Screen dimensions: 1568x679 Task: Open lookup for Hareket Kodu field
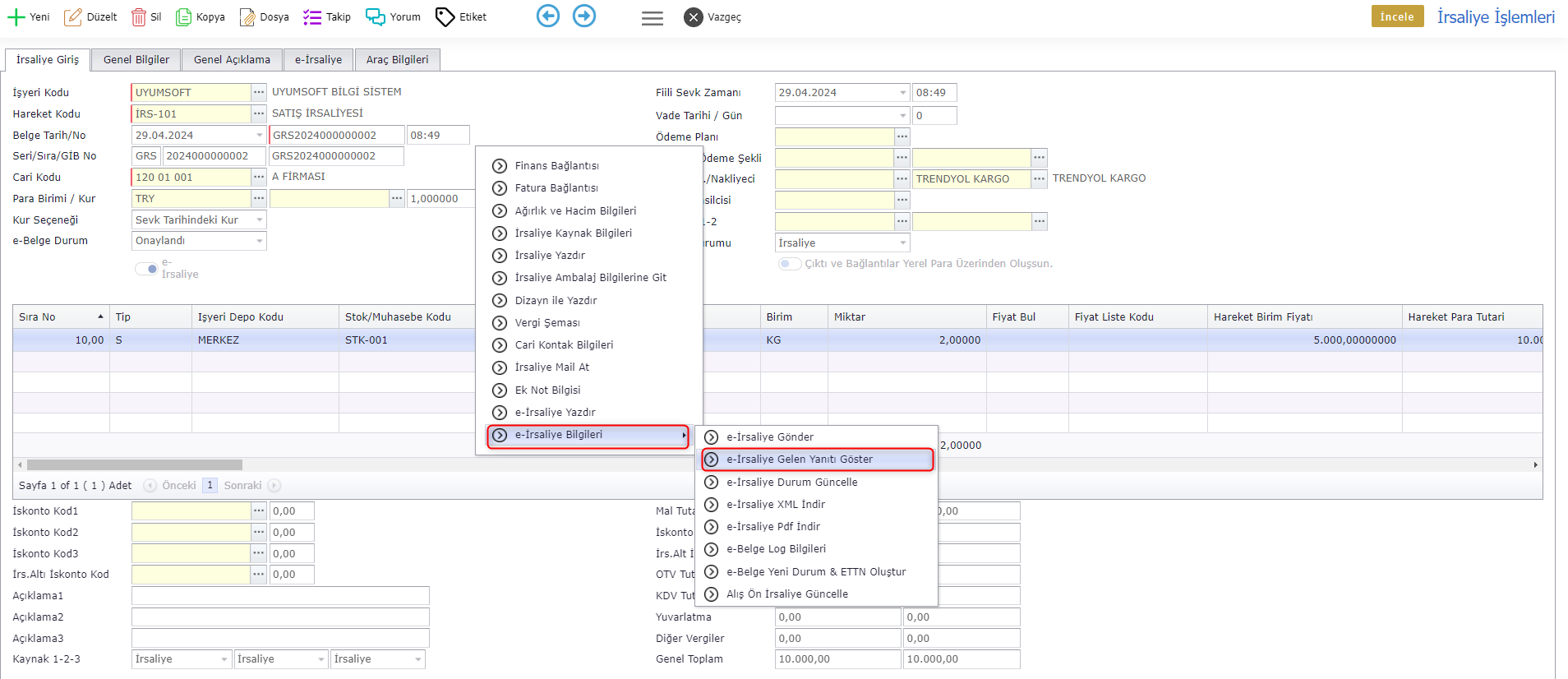[259, 113]
